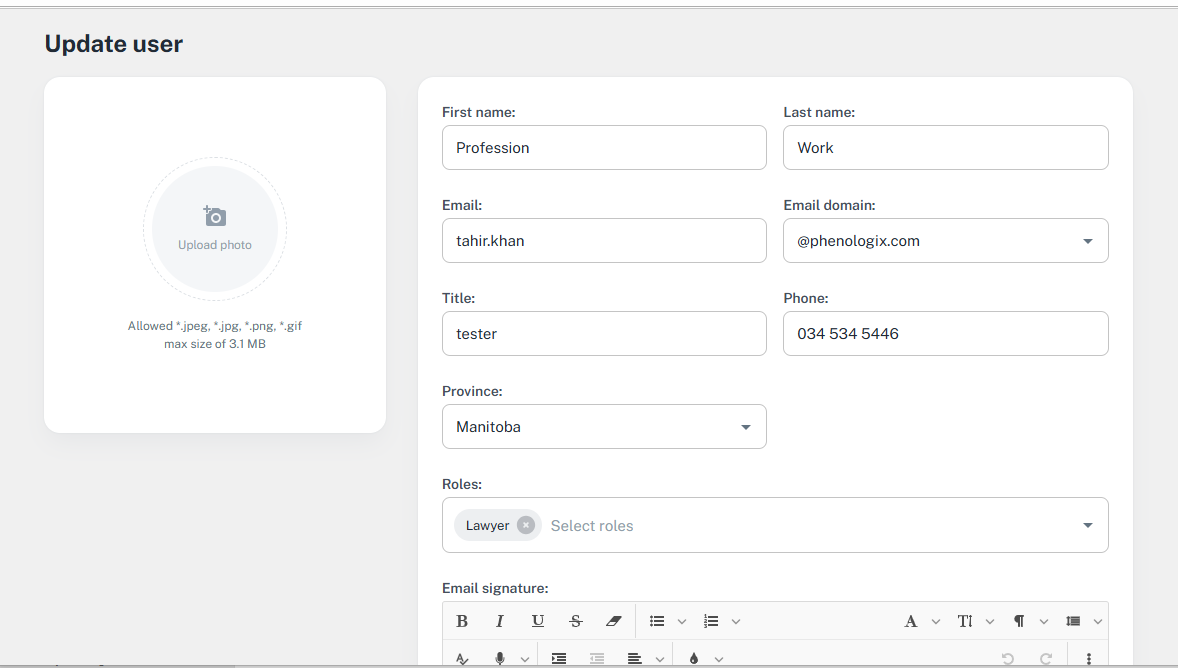Click the clear formatting eraser icon
Image resolution: width=1178 pixels, height=668 pixels.
point(614,621)
